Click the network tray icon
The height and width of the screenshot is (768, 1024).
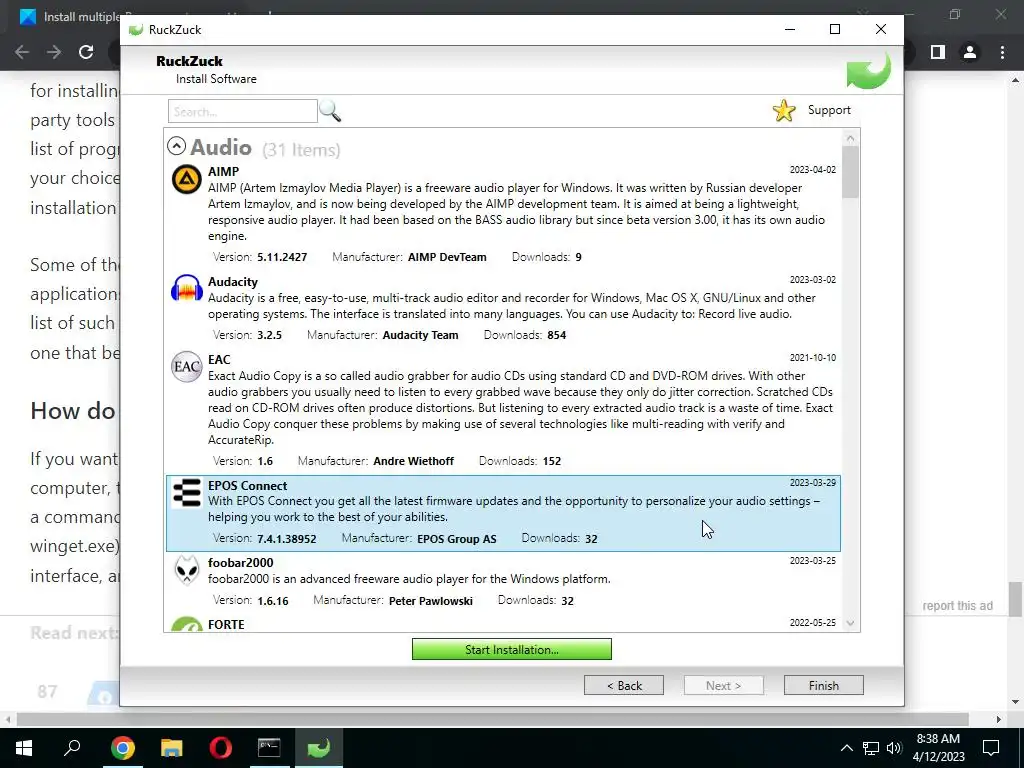871,748
